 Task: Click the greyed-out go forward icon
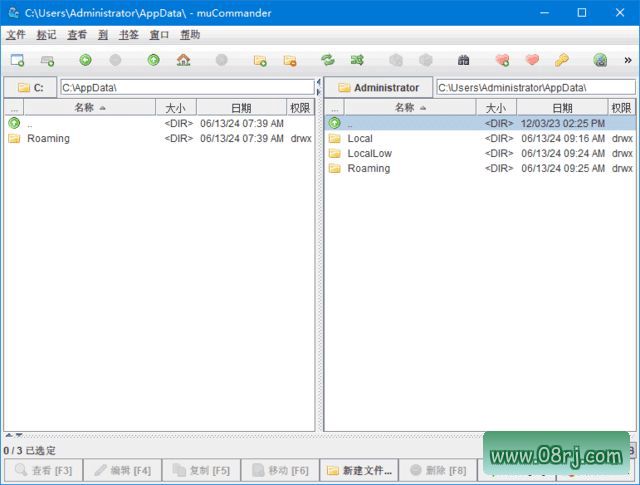(116, 60)
